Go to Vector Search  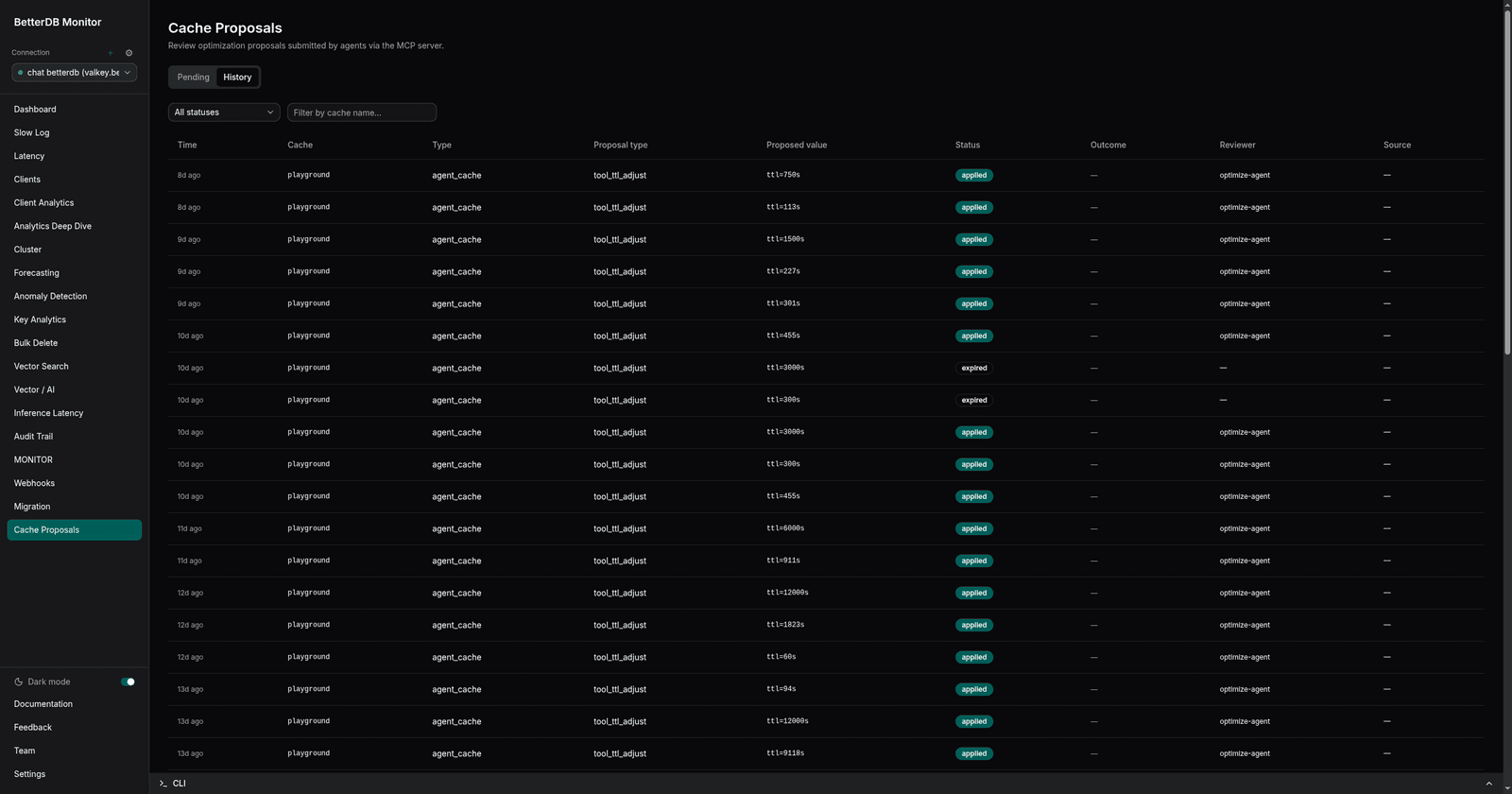pyautogui.click(x=74, y=367)
